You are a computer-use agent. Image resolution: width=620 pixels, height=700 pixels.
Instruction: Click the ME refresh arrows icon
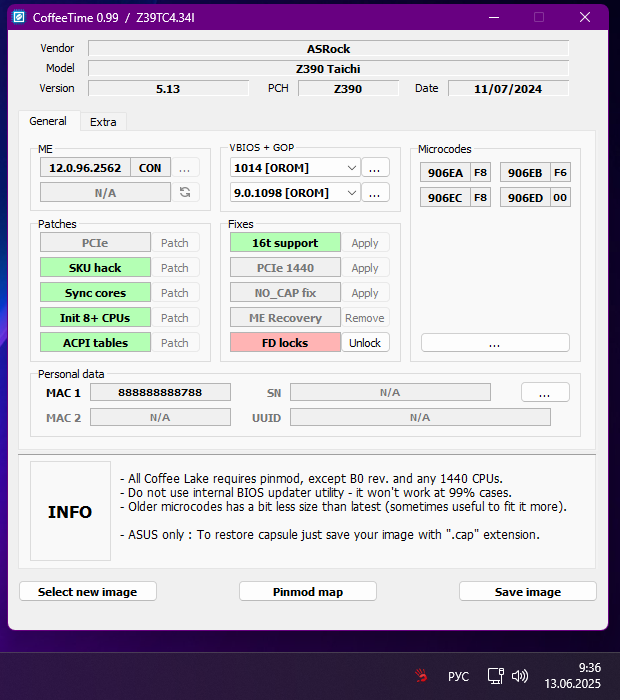tap(185, 192)
